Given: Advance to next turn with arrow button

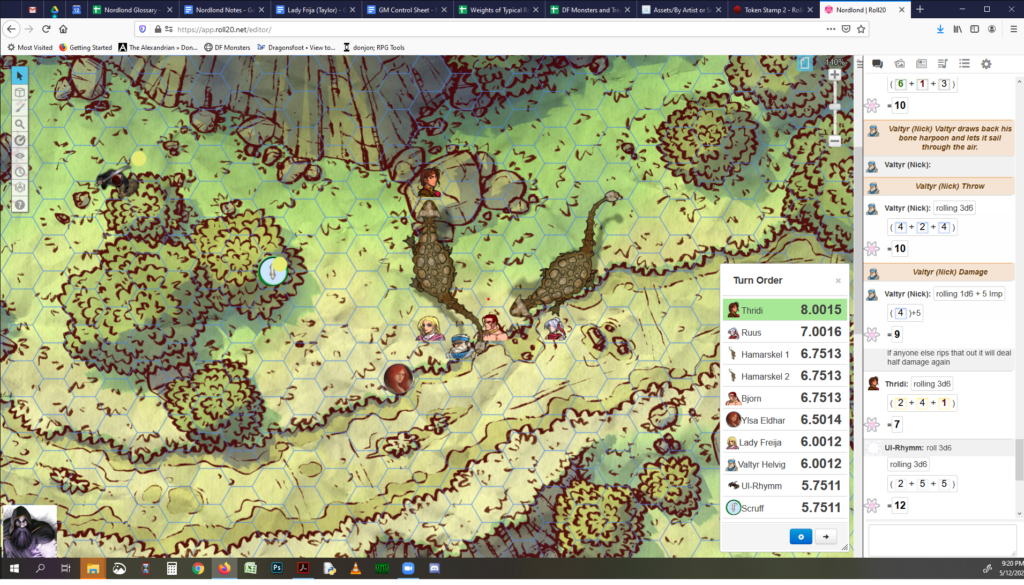Looking at the screenshot, I should 825,537.
